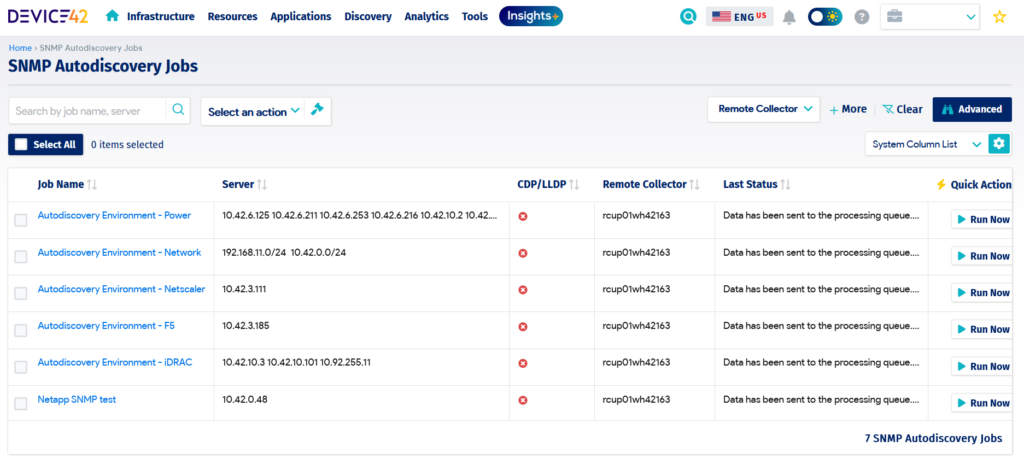Open Autodiscovery Environment - iDRAC job link
This screenshot has width=1024, height=459.
[115, 362]
